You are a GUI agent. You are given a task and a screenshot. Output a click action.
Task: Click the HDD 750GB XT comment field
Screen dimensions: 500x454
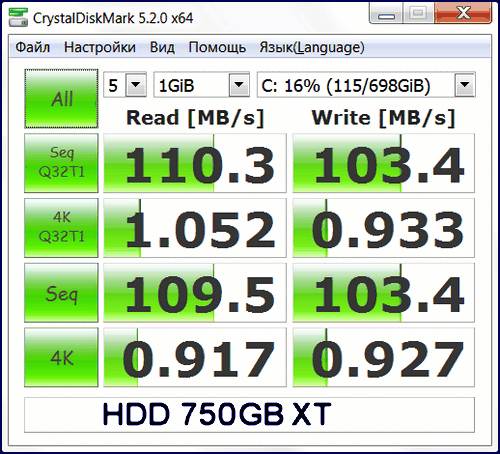click(x=249, y=415)
